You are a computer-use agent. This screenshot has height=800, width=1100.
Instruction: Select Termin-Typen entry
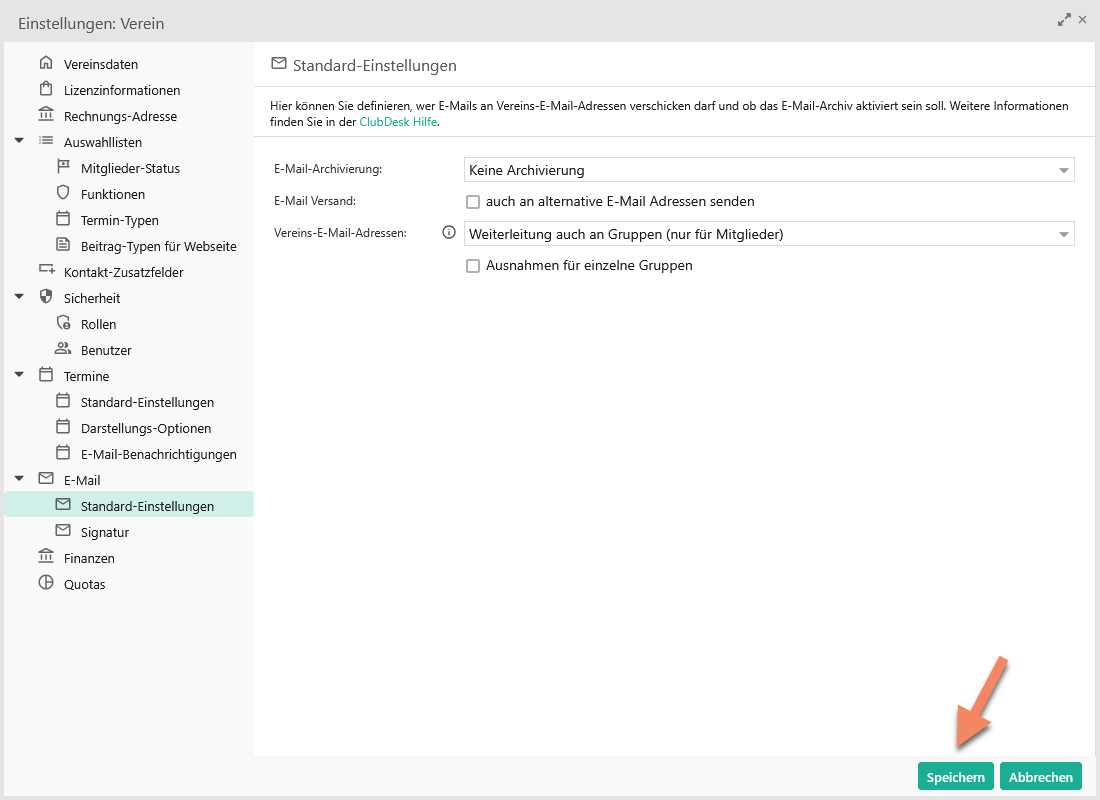coord(119,220)
